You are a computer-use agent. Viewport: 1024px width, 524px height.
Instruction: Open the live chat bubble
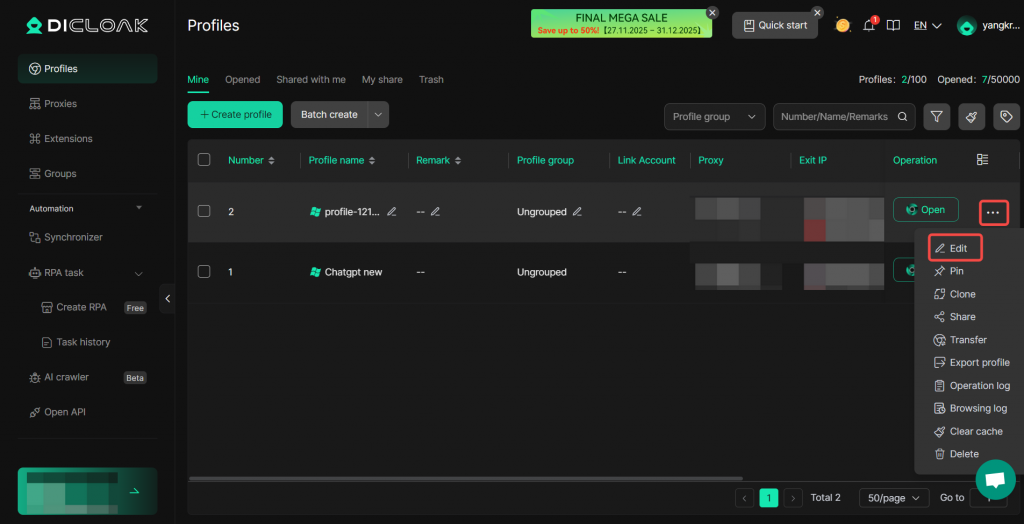click(994, 479)
